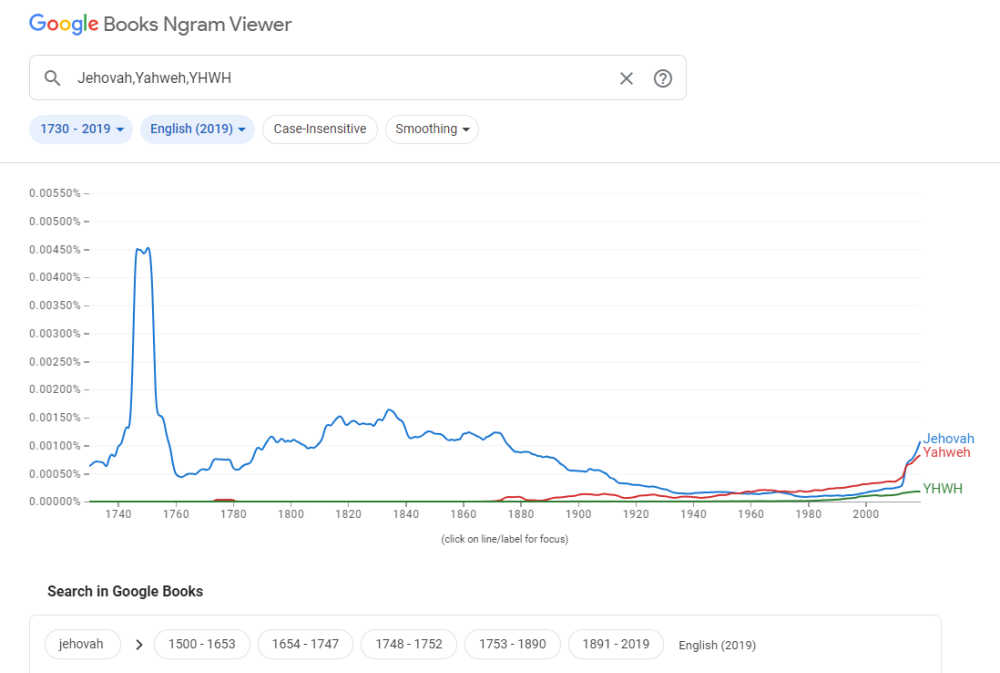
Task: Click the Google Books Ngram Viewer logo
Action: coord(160,24)
